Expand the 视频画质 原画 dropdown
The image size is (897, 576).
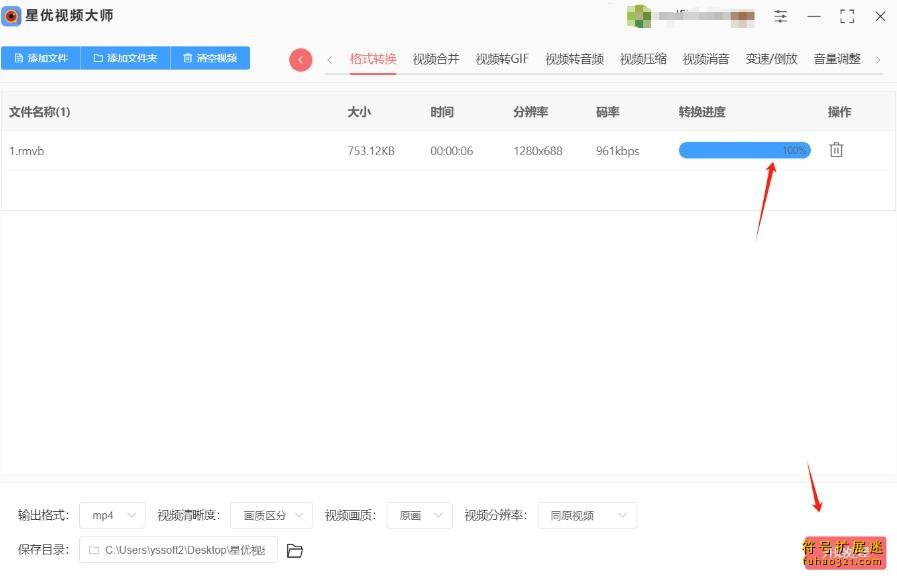(419, 516)
